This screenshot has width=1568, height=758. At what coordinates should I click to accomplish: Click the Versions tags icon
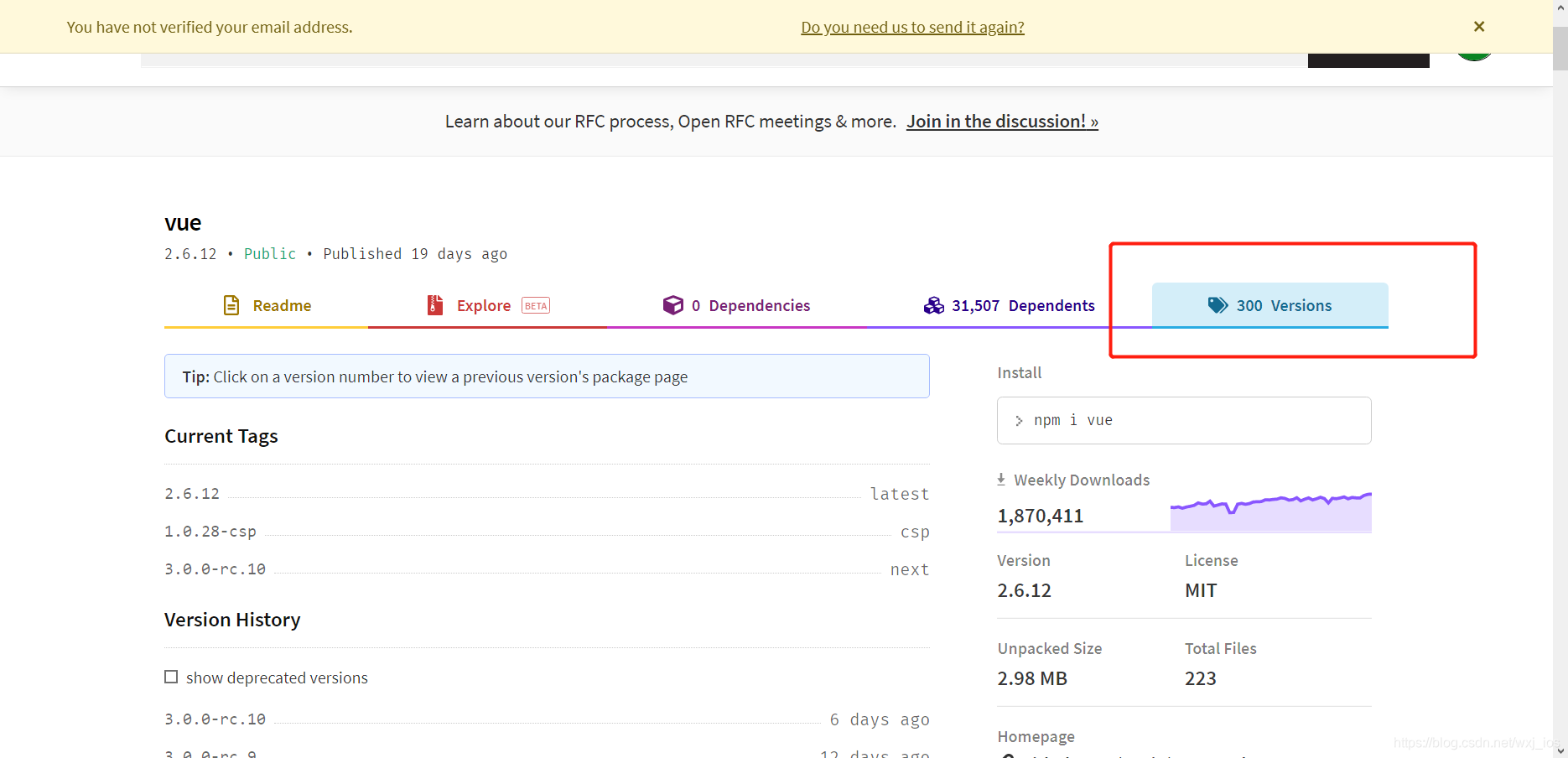1218,305
